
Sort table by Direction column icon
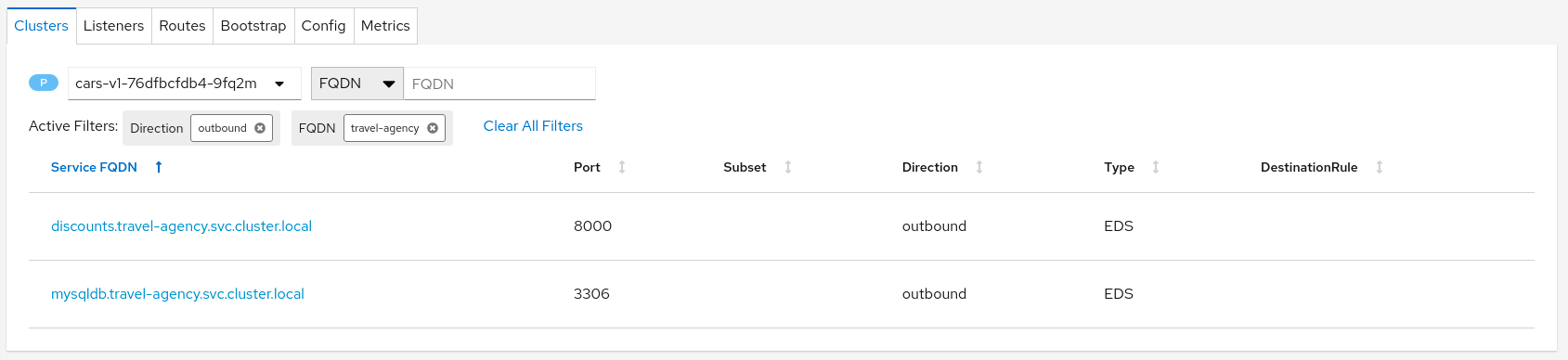point(979,167)
